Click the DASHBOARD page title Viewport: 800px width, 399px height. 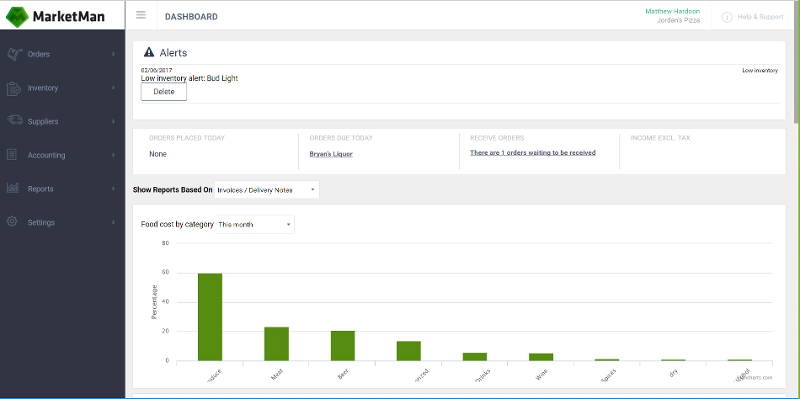coord(191,17)
